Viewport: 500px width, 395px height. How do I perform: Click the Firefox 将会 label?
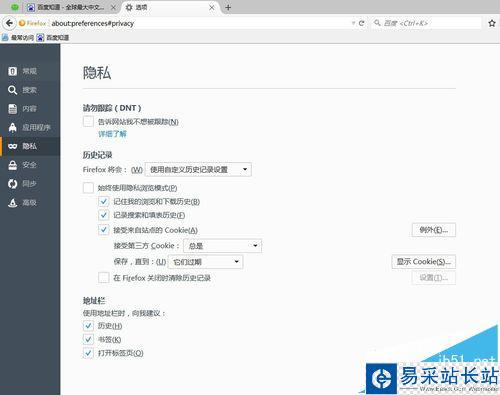[104, 169]
